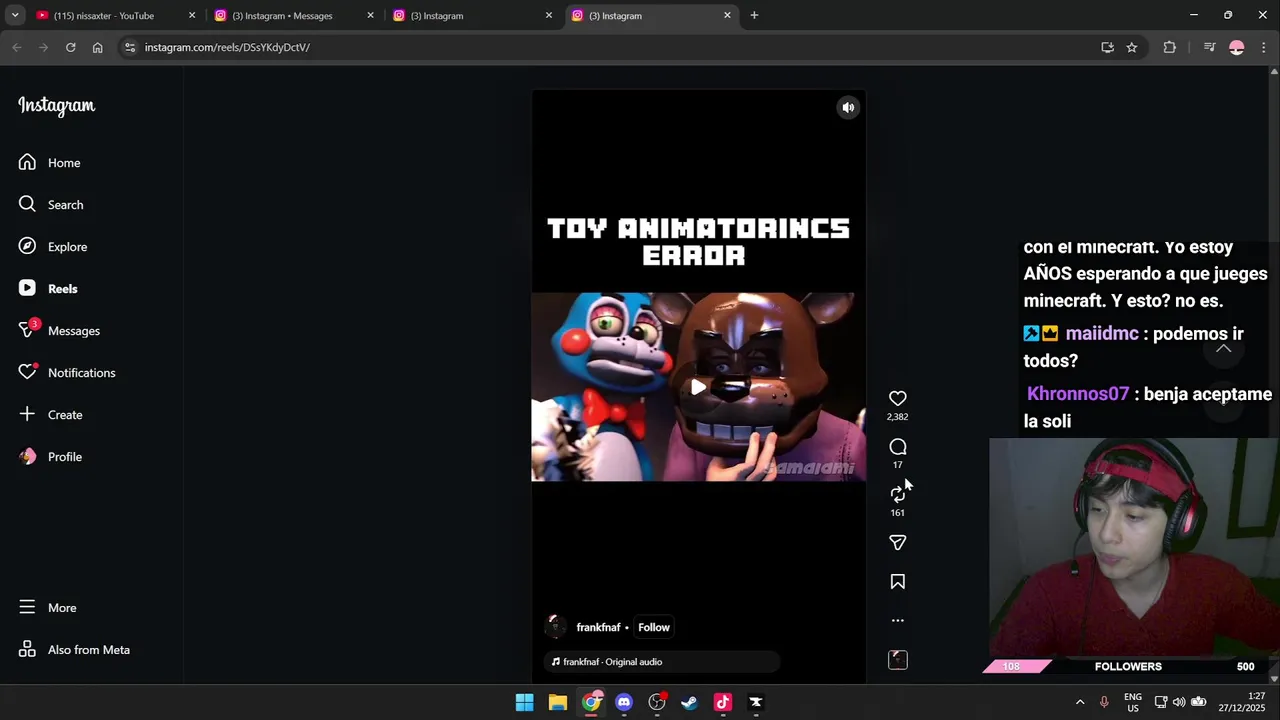Viewport: 1280px width, 720px height.
Task: Follow the frankfnaf account
Action: [654, 628]
